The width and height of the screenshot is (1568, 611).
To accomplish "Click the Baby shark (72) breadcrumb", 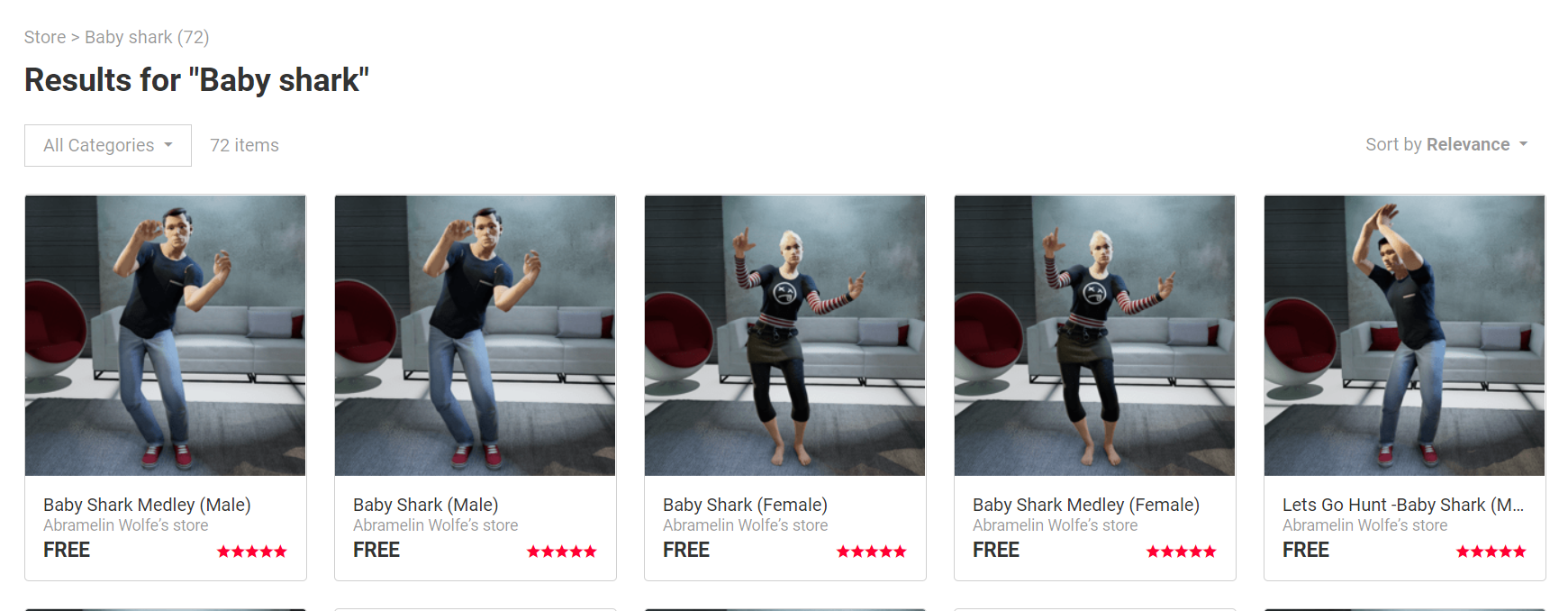I will coord(147,37).
